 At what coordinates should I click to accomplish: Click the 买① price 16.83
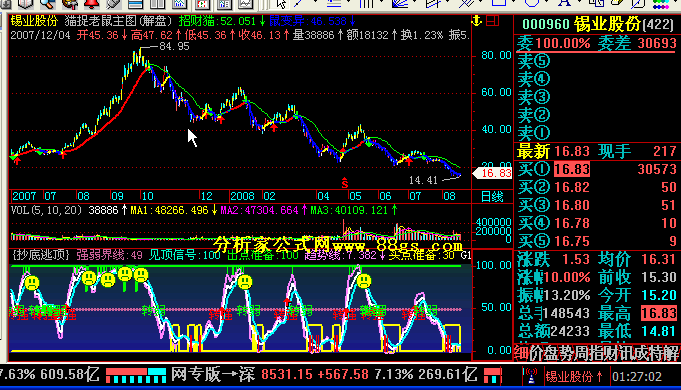click(x=572, y=169)
